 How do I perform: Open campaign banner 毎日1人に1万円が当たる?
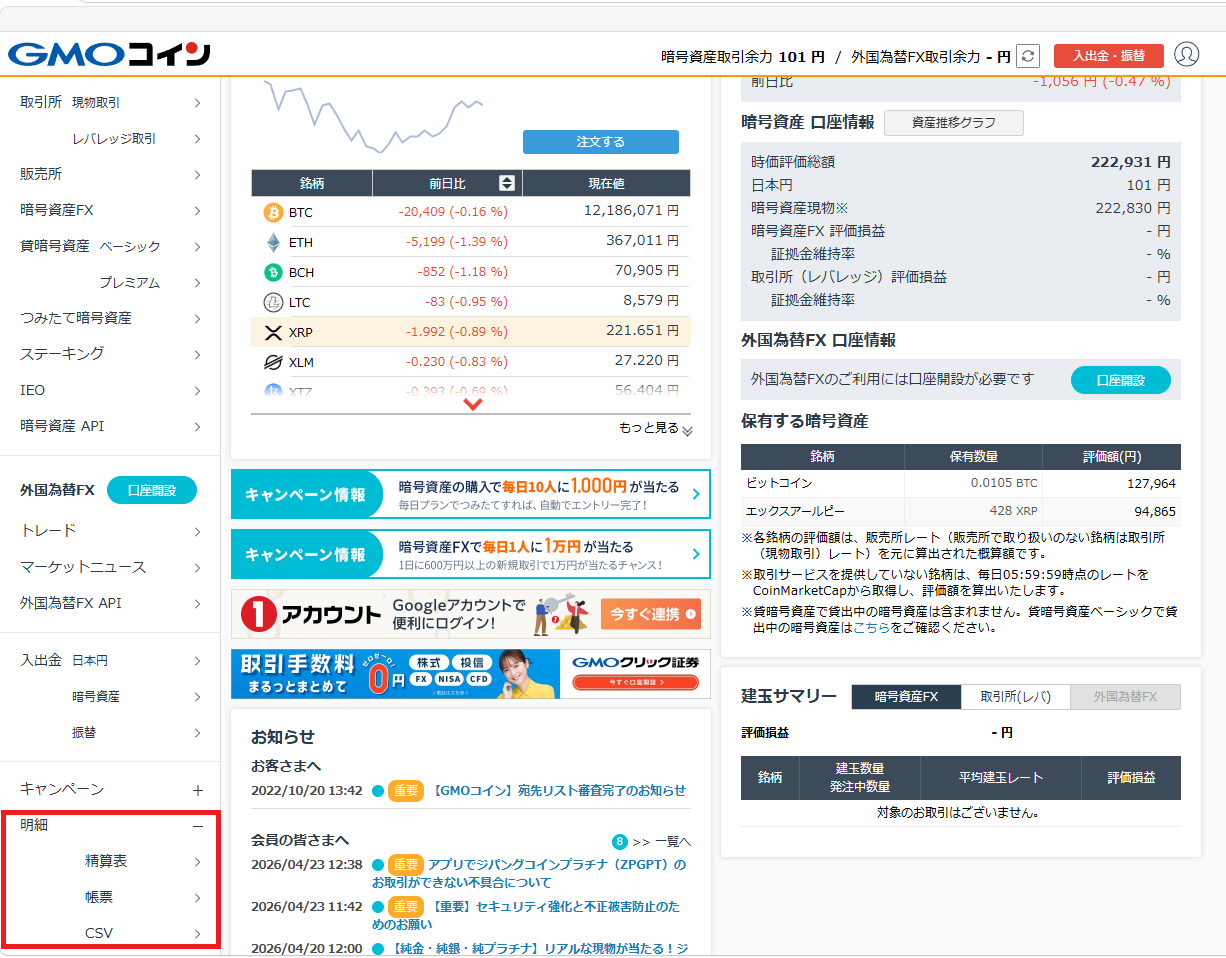coord(471,554)
